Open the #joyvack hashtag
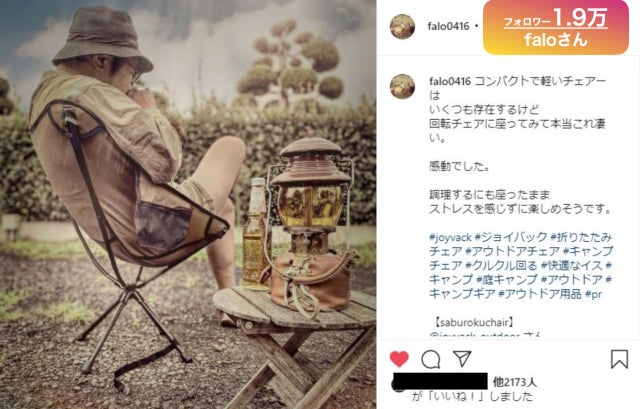Viewport: 640px width, 409px height. [450, 237]
